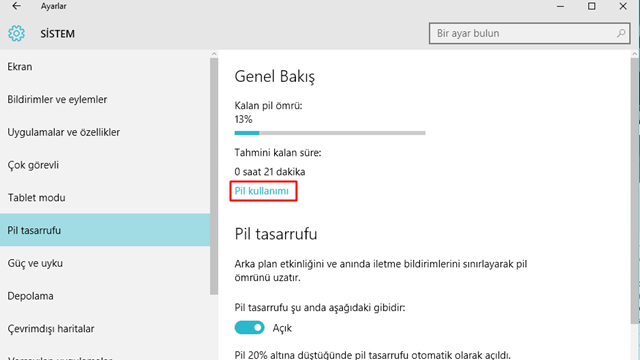
Task: Go back using the arrow icon
Action: pos(16,6)
